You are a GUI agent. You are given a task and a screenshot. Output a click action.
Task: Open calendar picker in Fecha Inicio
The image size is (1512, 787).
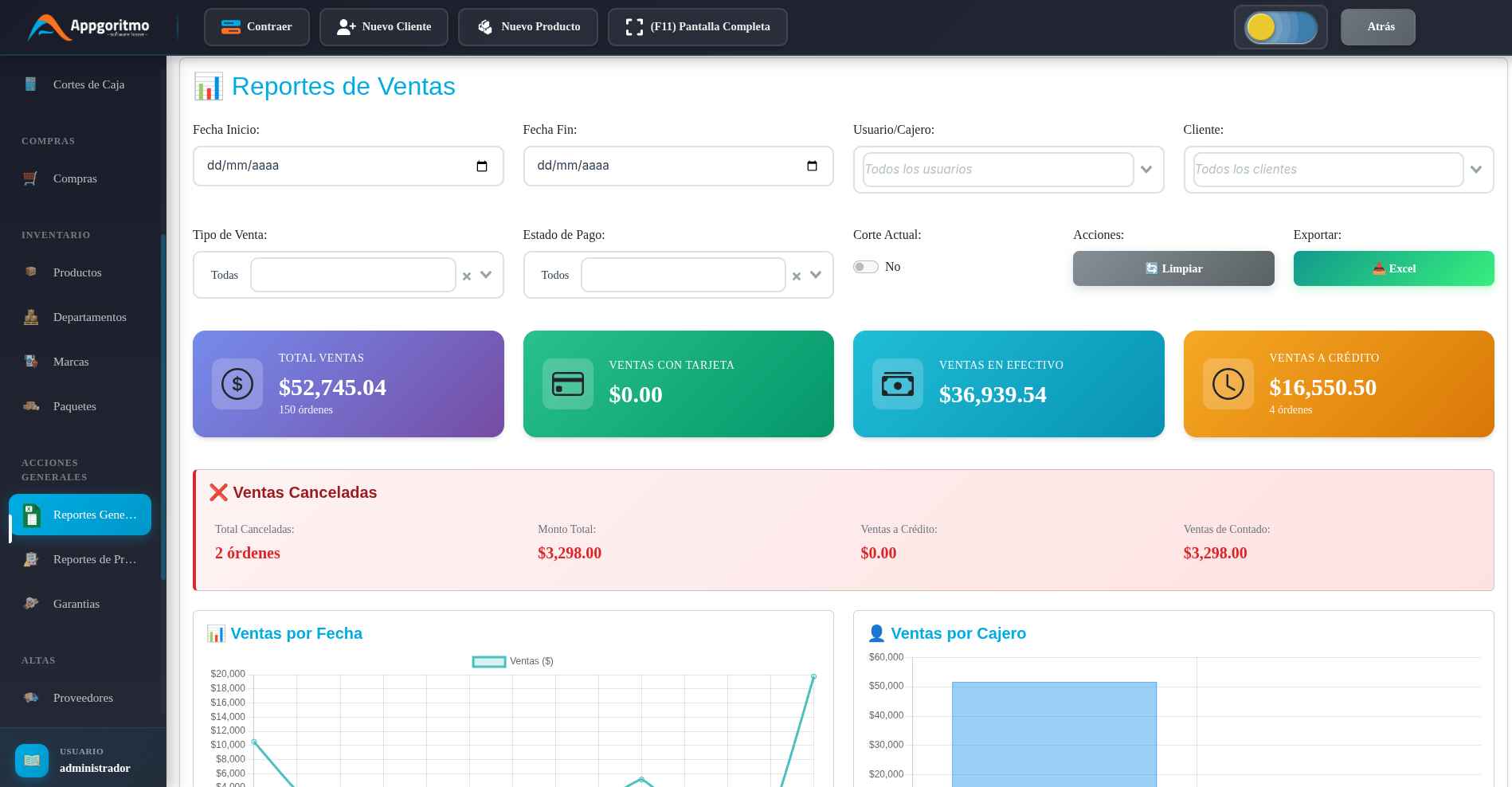[482, 166]
